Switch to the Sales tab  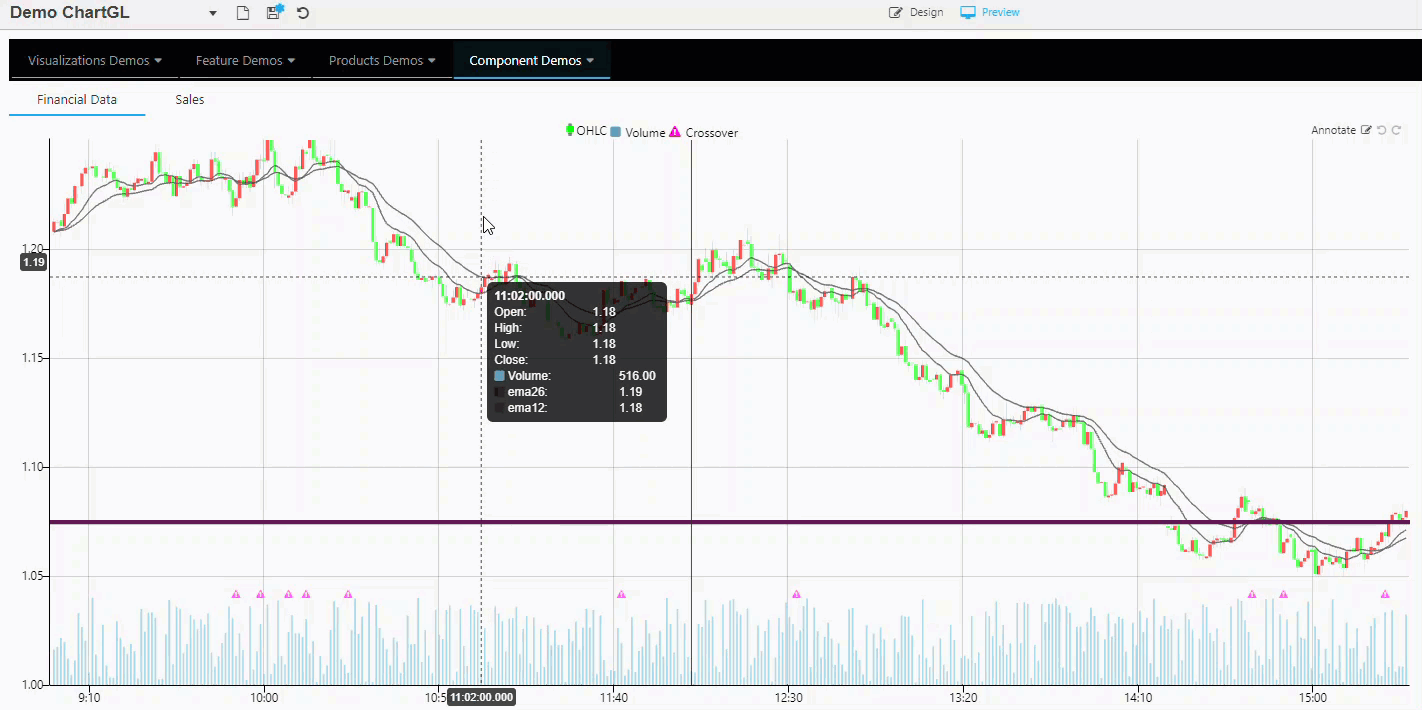189,99
